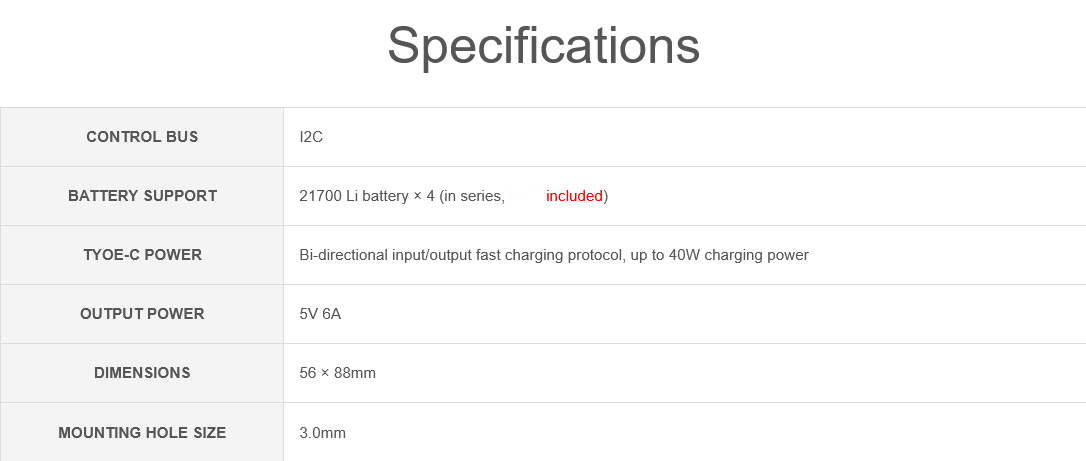Select the DIMENSIONS label cell
The width and height of the screenshot is (1086, 461).
point(142,372)
